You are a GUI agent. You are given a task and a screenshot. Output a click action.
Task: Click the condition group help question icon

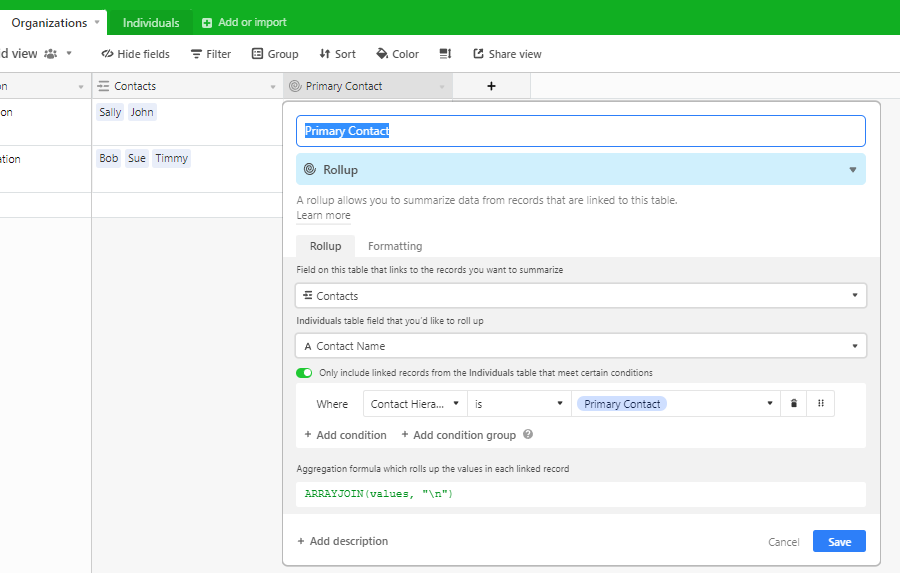[x=528, y=434]
